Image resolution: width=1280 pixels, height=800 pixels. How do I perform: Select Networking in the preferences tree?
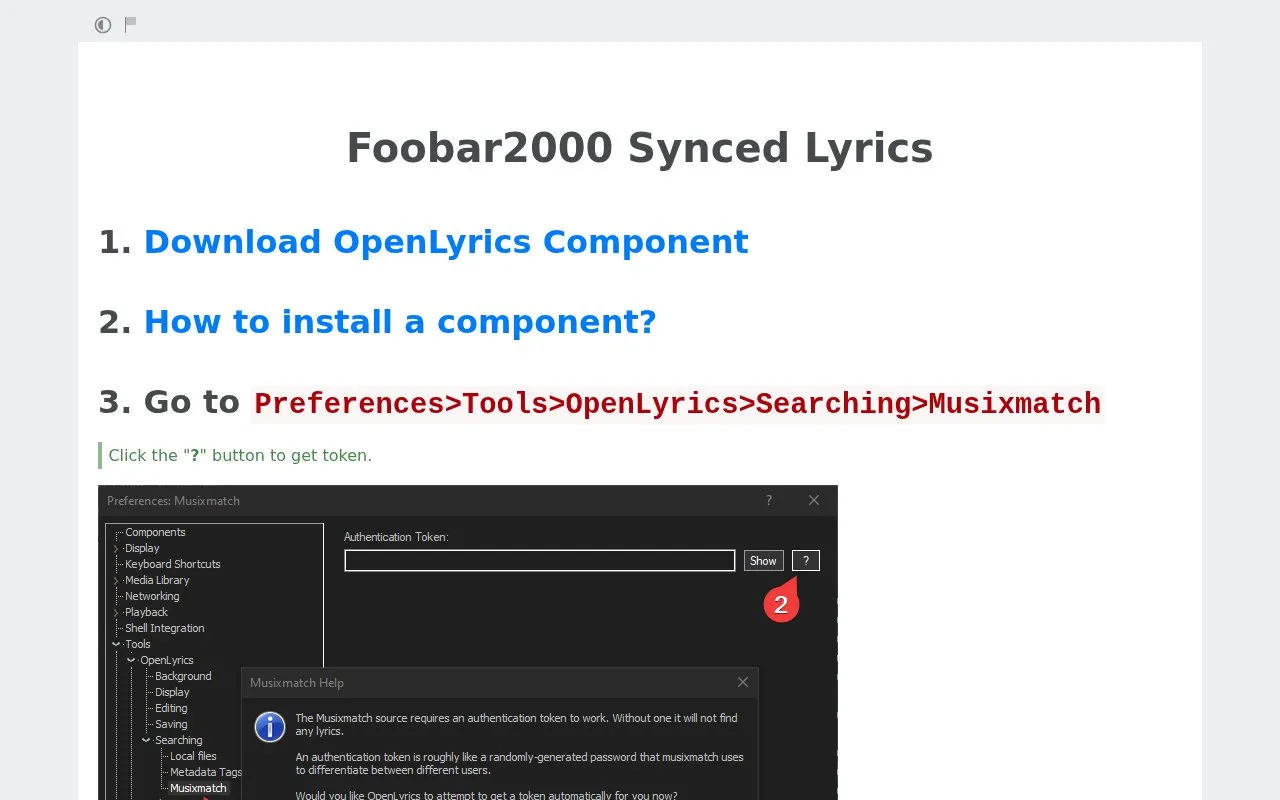coord(152,596)
